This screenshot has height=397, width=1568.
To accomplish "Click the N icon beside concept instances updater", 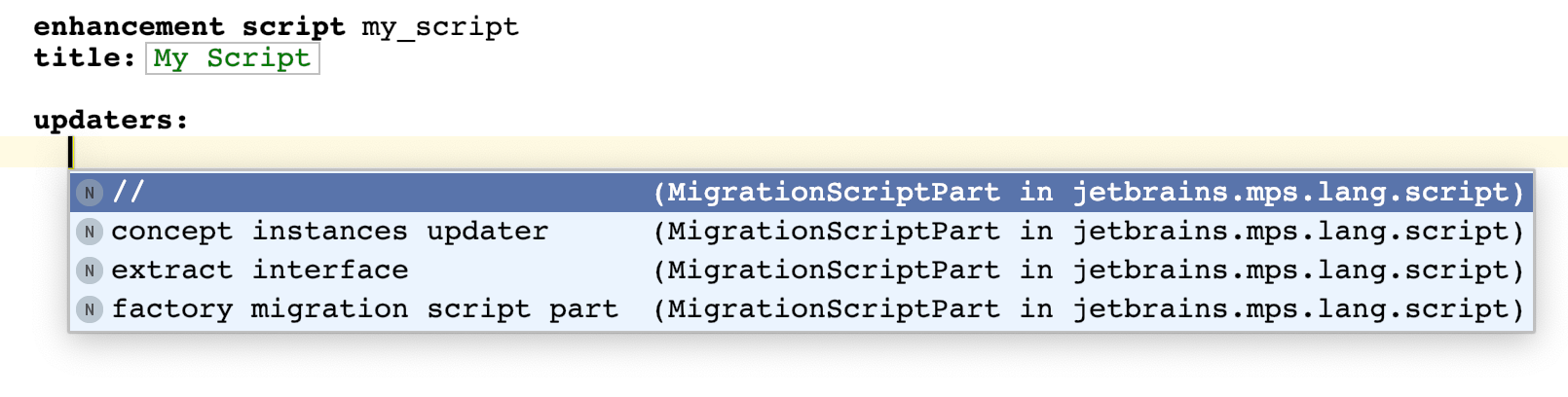I will coord(90,232).
